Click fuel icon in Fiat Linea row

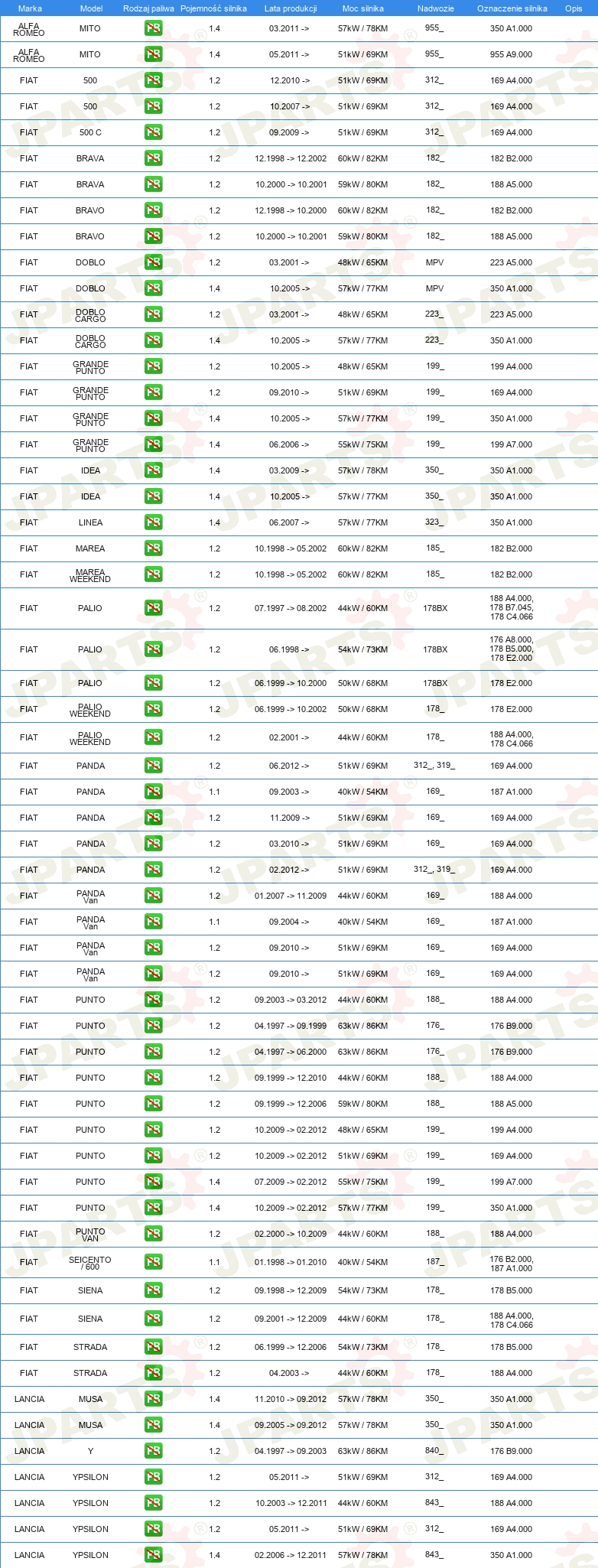point(153,522)
